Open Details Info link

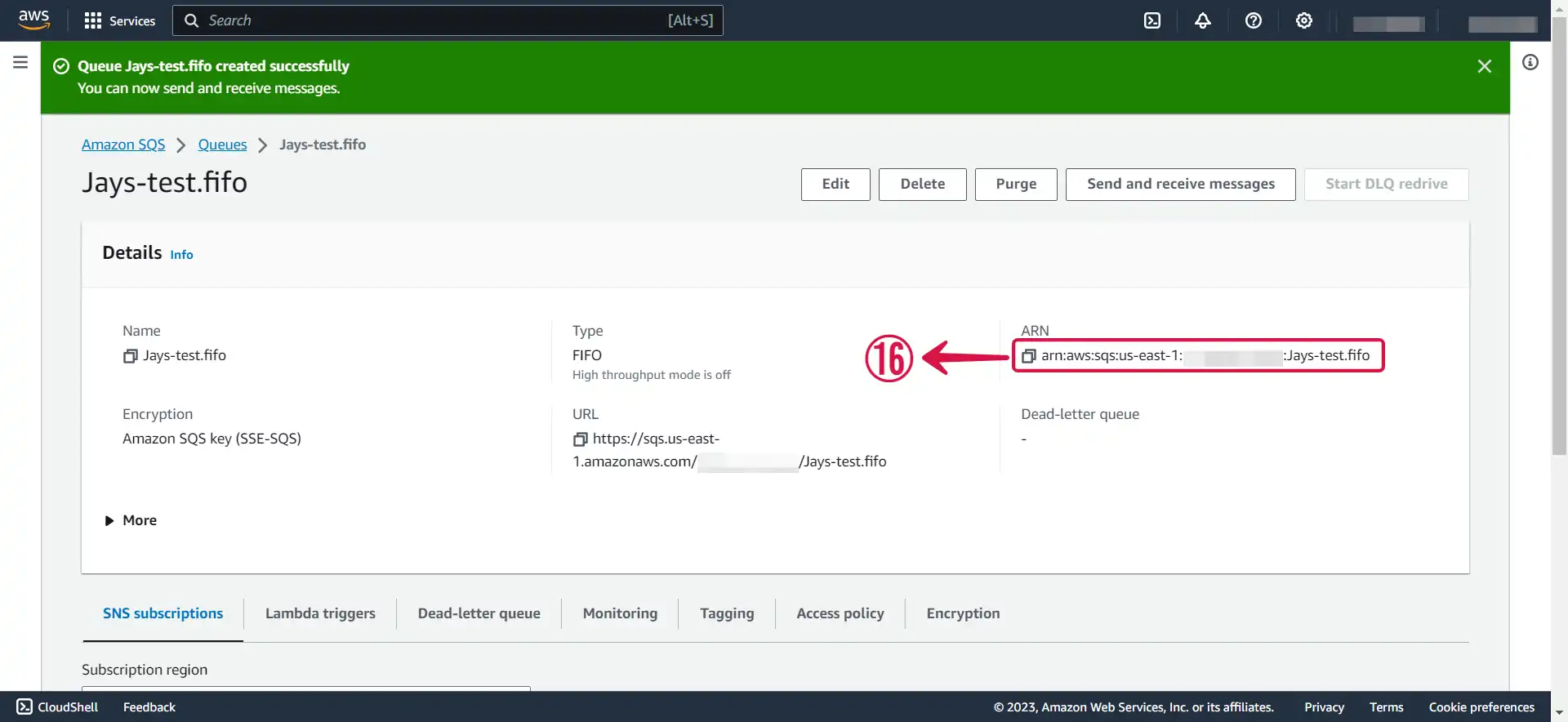181,255
